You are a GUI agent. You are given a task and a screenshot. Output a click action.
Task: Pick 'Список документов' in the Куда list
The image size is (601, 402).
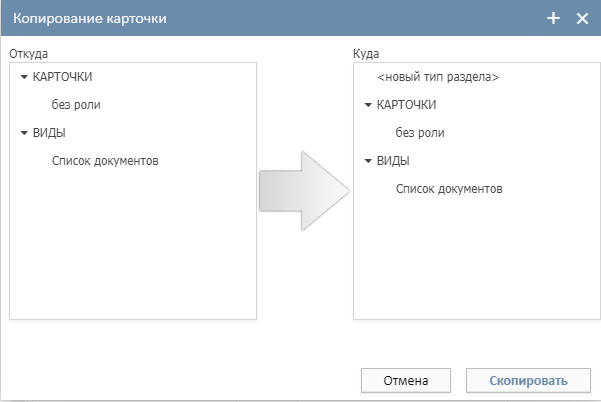[449, 188]
